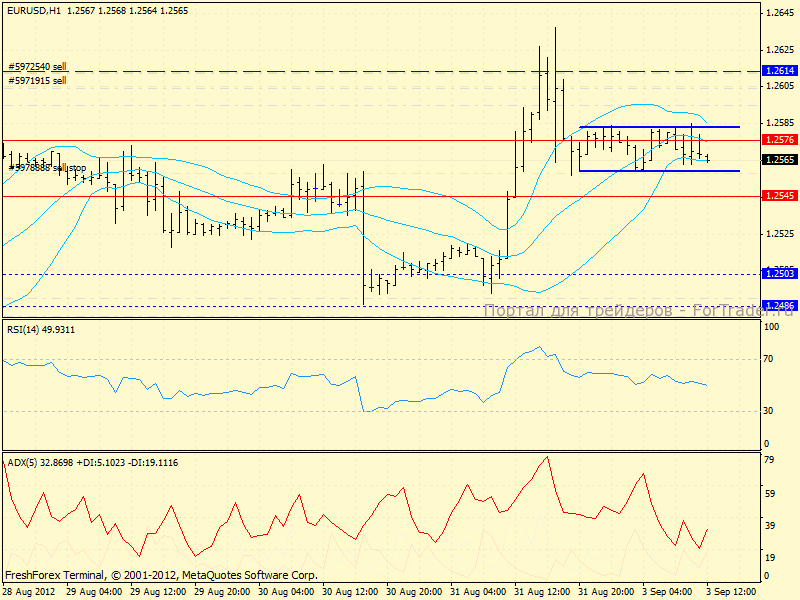Screen dimensions: 800x600
Task: Click the #5978888 sell stop order label
Action: click(x=46, y=167)
